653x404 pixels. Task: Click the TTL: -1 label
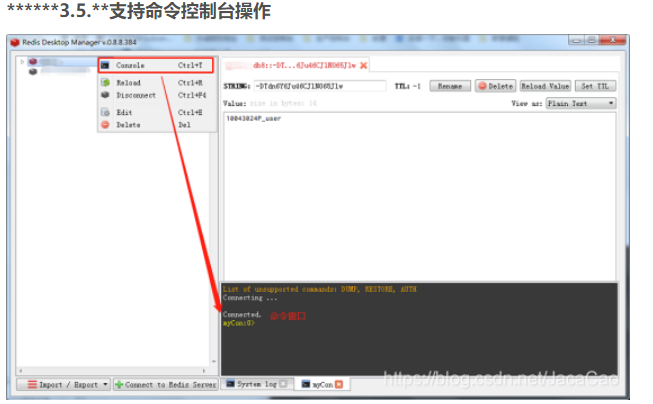pos(408,86)
